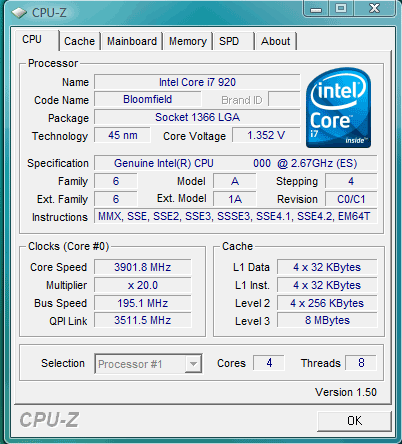Open the About tab
Viewport: 402px width, 444px height.
276,41
